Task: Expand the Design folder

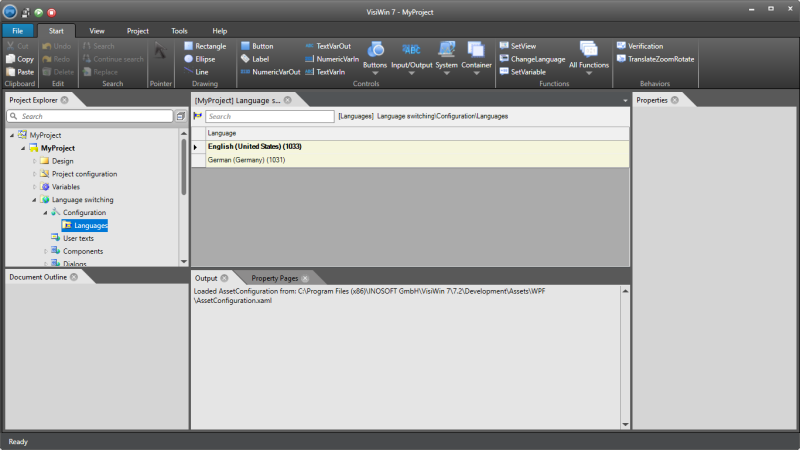Action: [34, 161]
